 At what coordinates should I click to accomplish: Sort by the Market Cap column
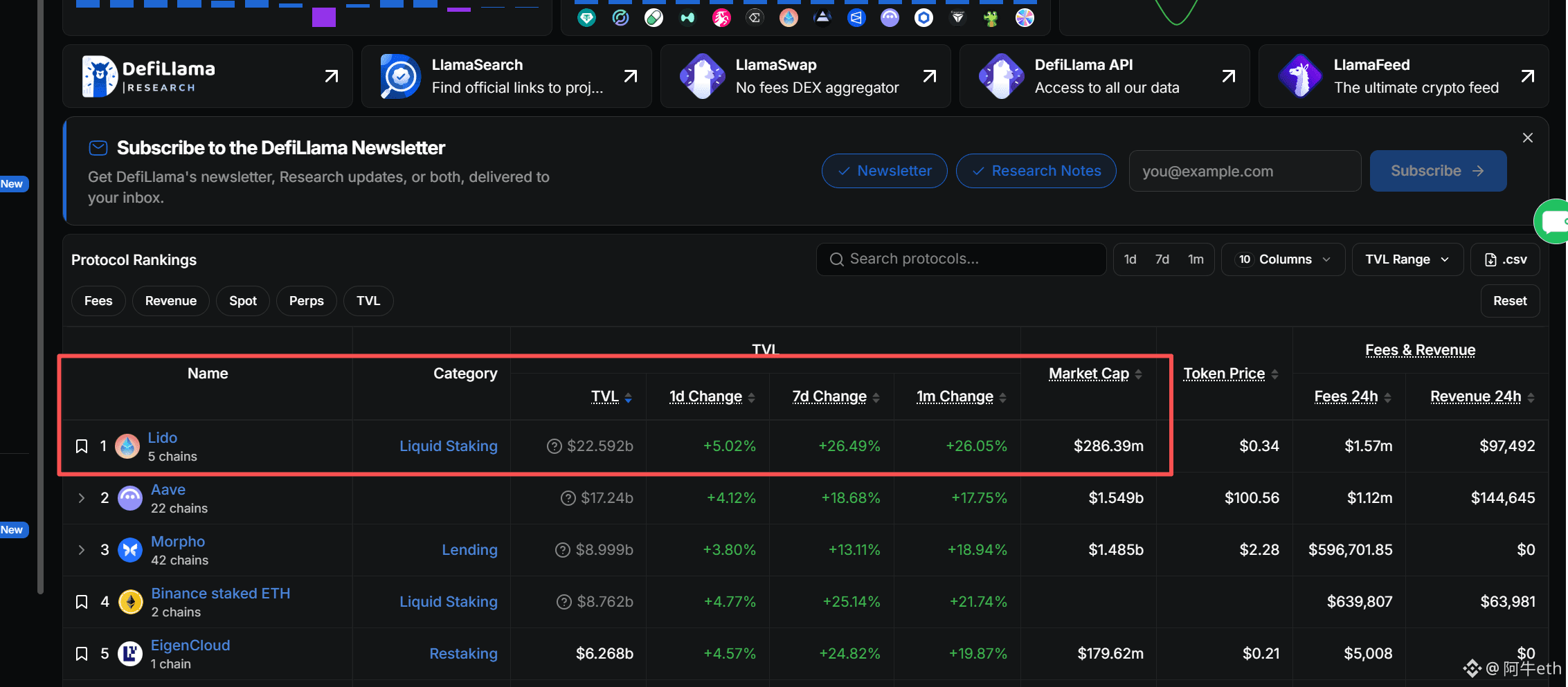(x=1096, y=374)
